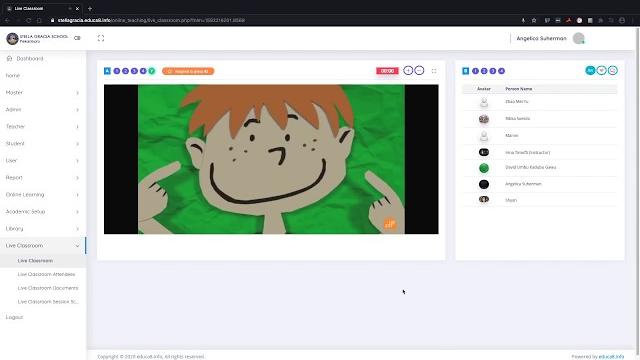Click the orange pill button above the video
640x360 pixels.
click(x=188, y=71)
